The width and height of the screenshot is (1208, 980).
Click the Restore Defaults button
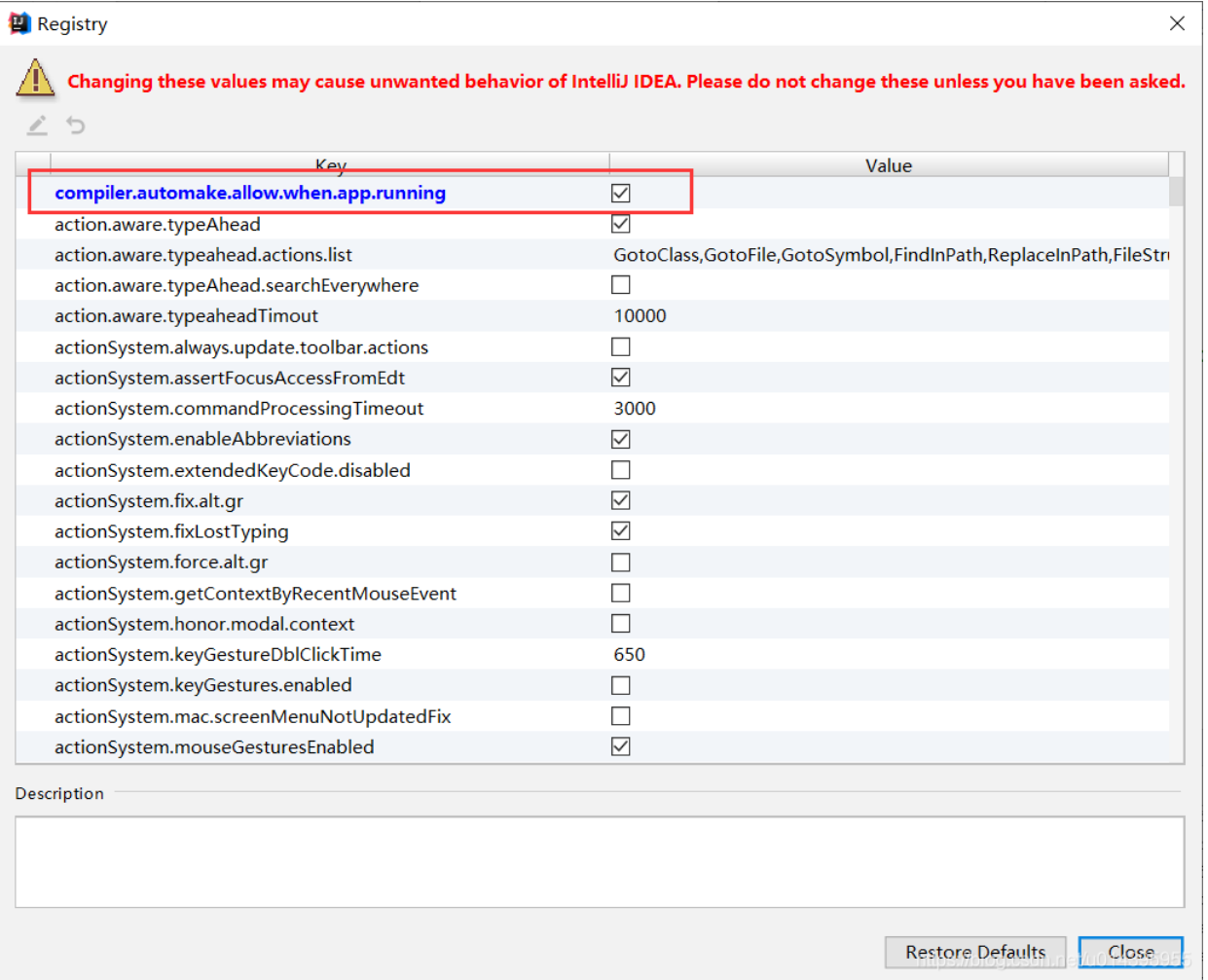pos(975,952)
